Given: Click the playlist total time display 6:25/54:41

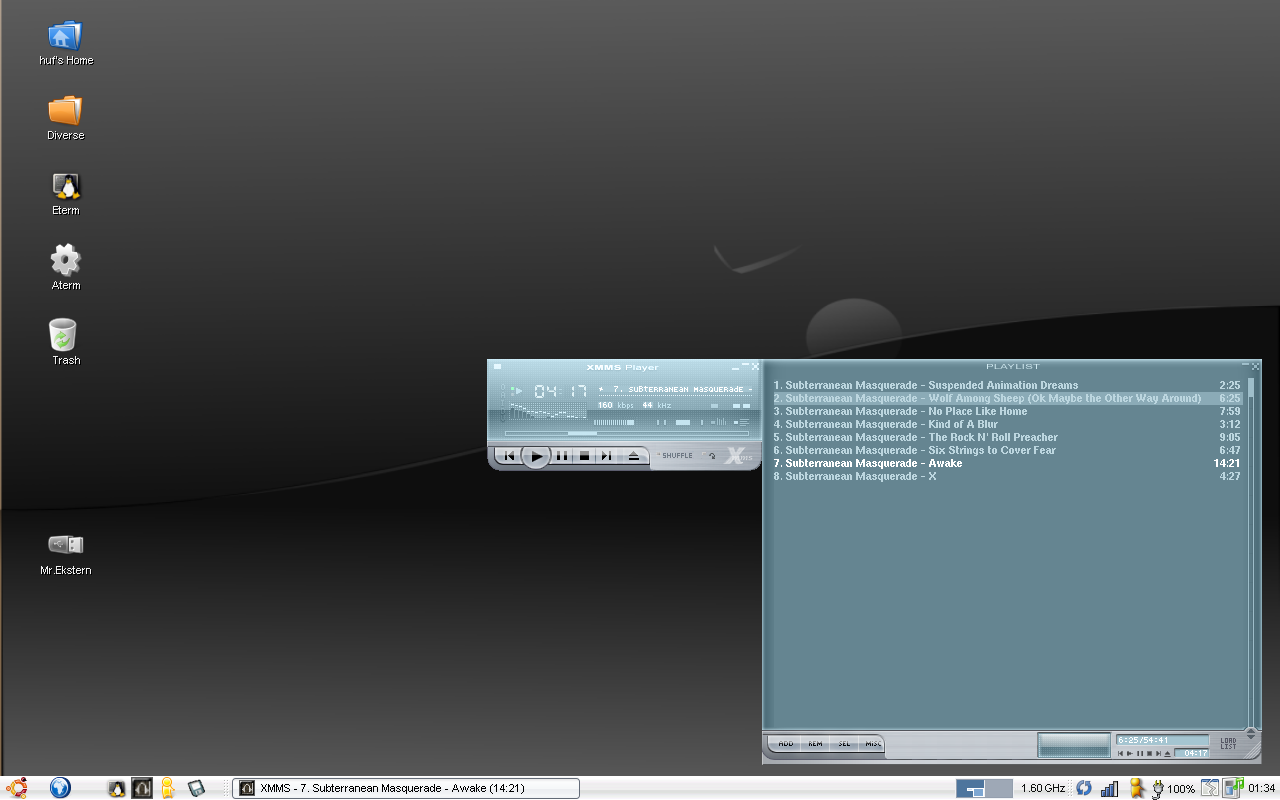Looking at the screenshot, I should tap(1163, 740).
